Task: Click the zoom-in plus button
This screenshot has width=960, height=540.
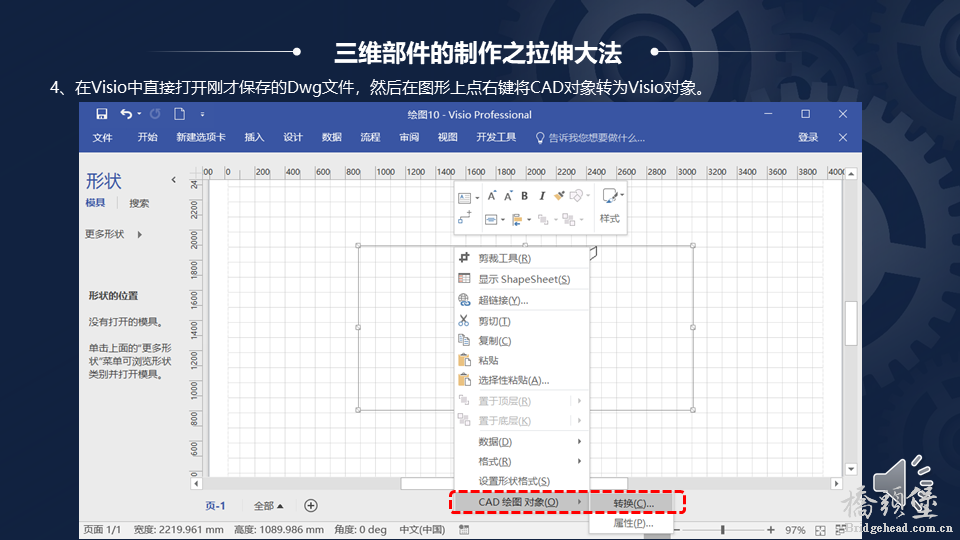Action: pyautogui.click(x=771, y=530)
